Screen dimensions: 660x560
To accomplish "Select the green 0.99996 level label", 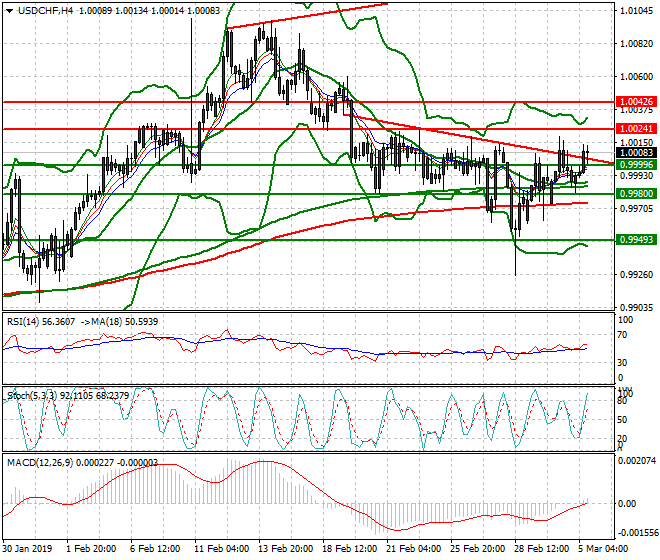I will pos(636,165).
